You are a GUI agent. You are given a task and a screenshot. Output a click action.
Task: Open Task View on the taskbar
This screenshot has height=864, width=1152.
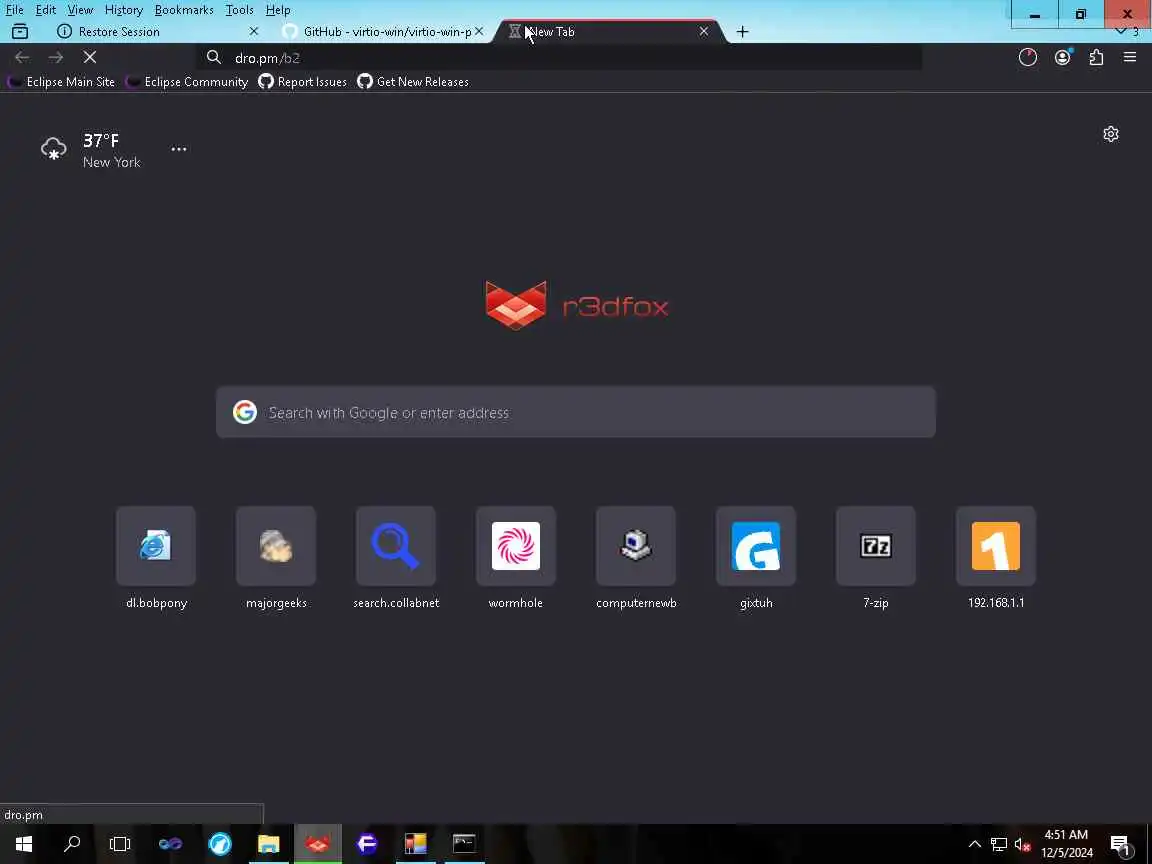[120, 843]
